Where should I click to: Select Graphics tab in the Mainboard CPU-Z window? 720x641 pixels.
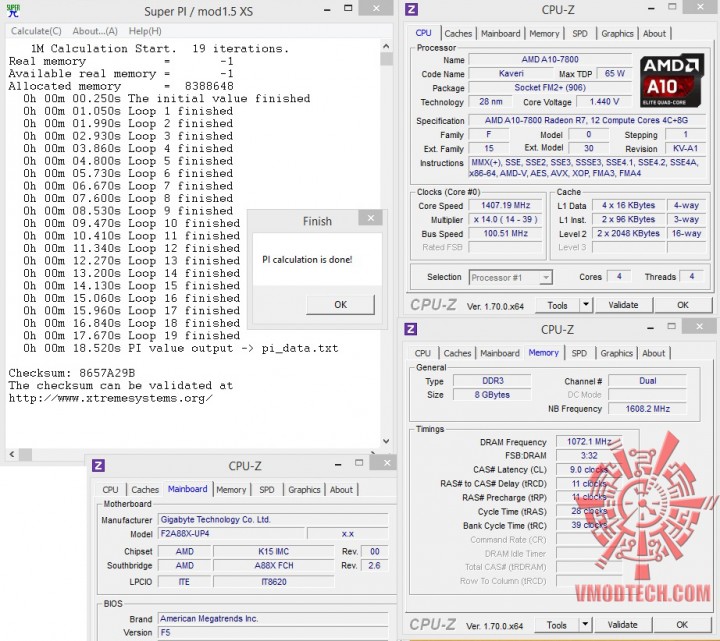pos(304,489)
